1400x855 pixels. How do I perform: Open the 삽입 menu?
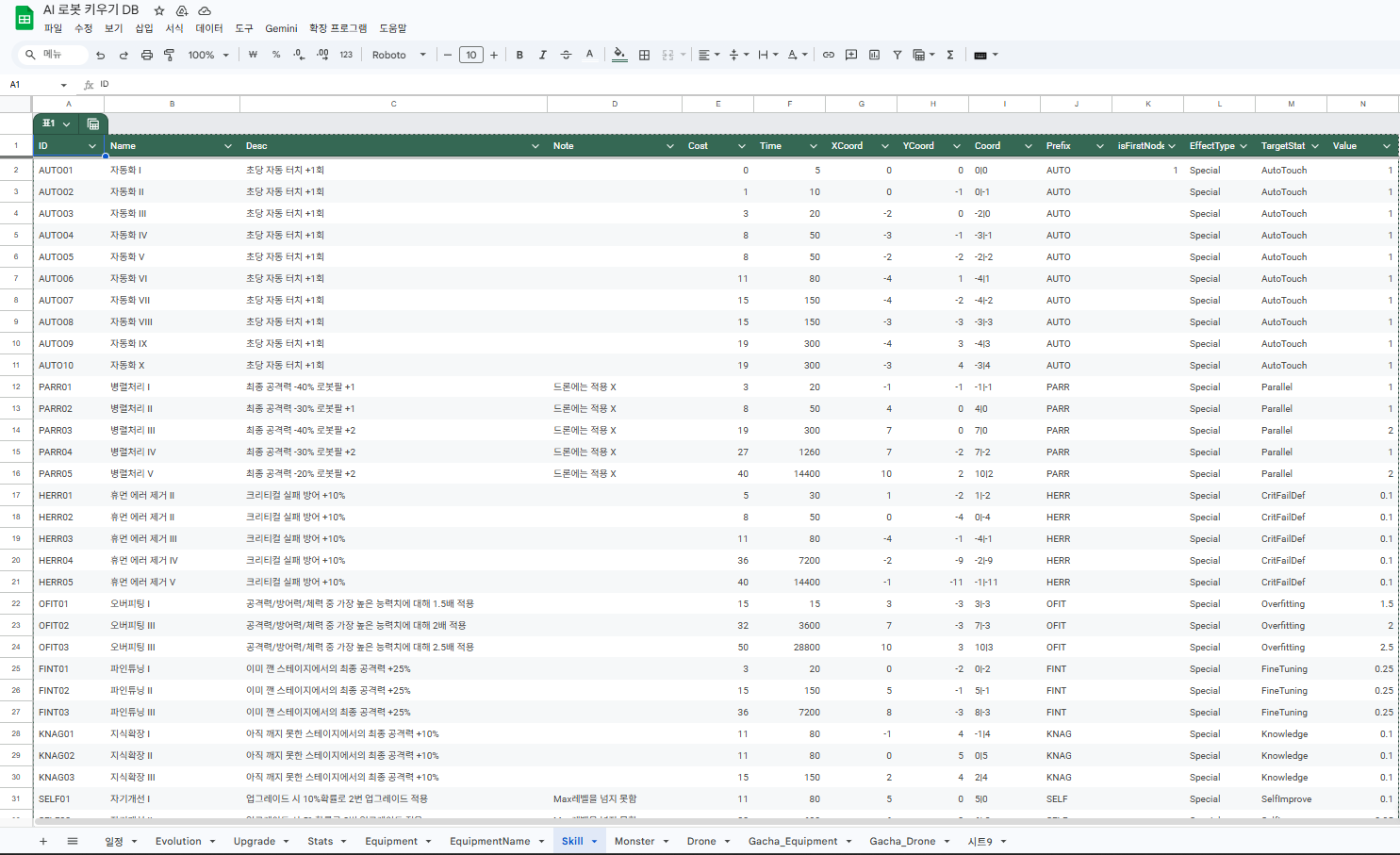144,28
